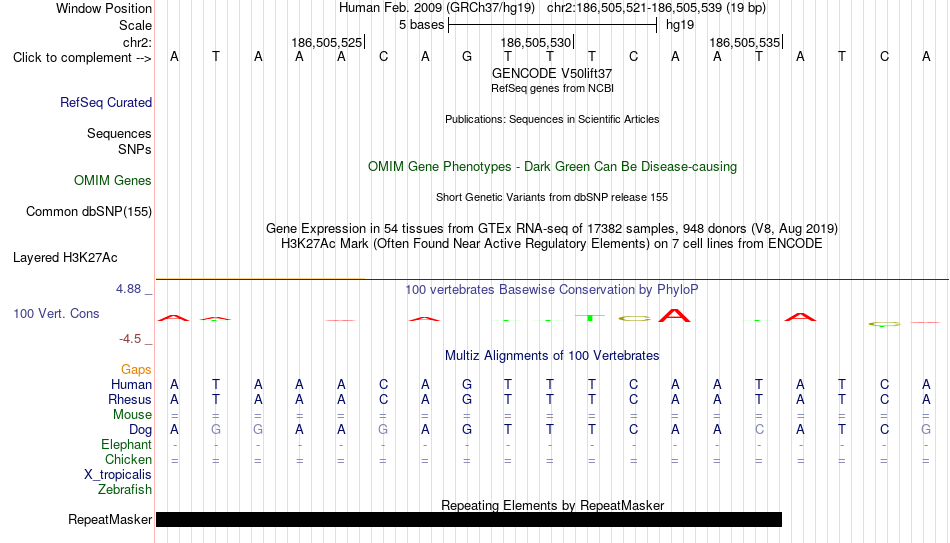Click the 'Click to complement' label
Viewport: 950px width, 543px height.
[x=82, y=58]
